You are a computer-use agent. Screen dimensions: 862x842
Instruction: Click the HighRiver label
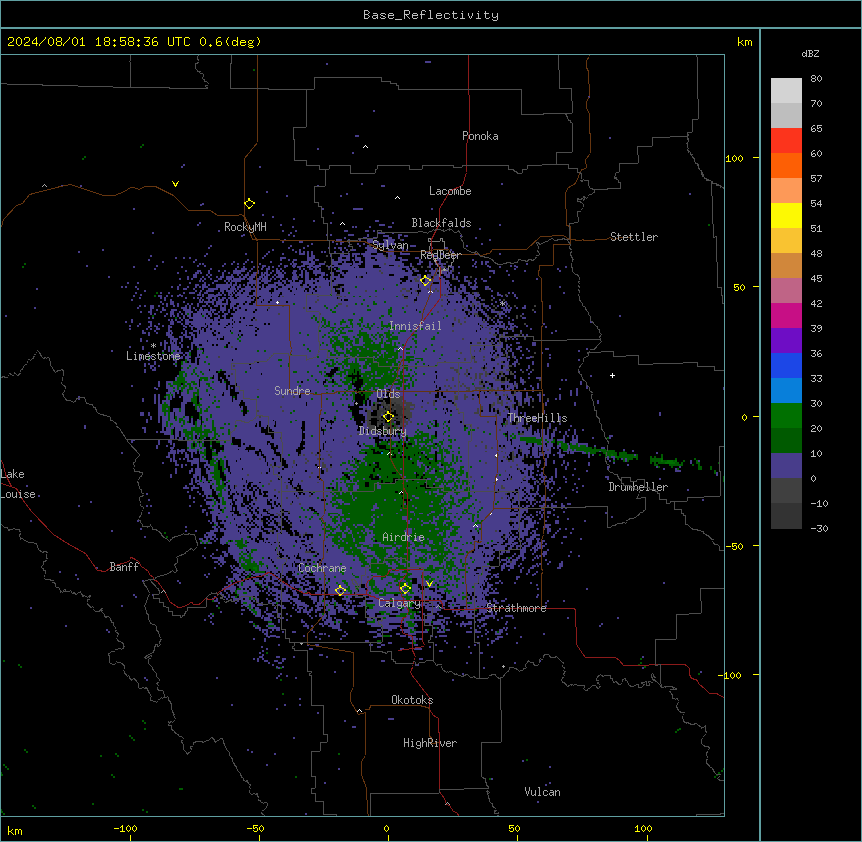coord(430,743)
